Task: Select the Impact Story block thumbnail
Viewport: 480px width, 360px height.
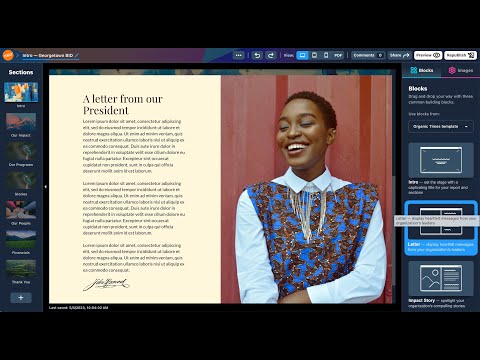Action: click(x=441, y=278)
